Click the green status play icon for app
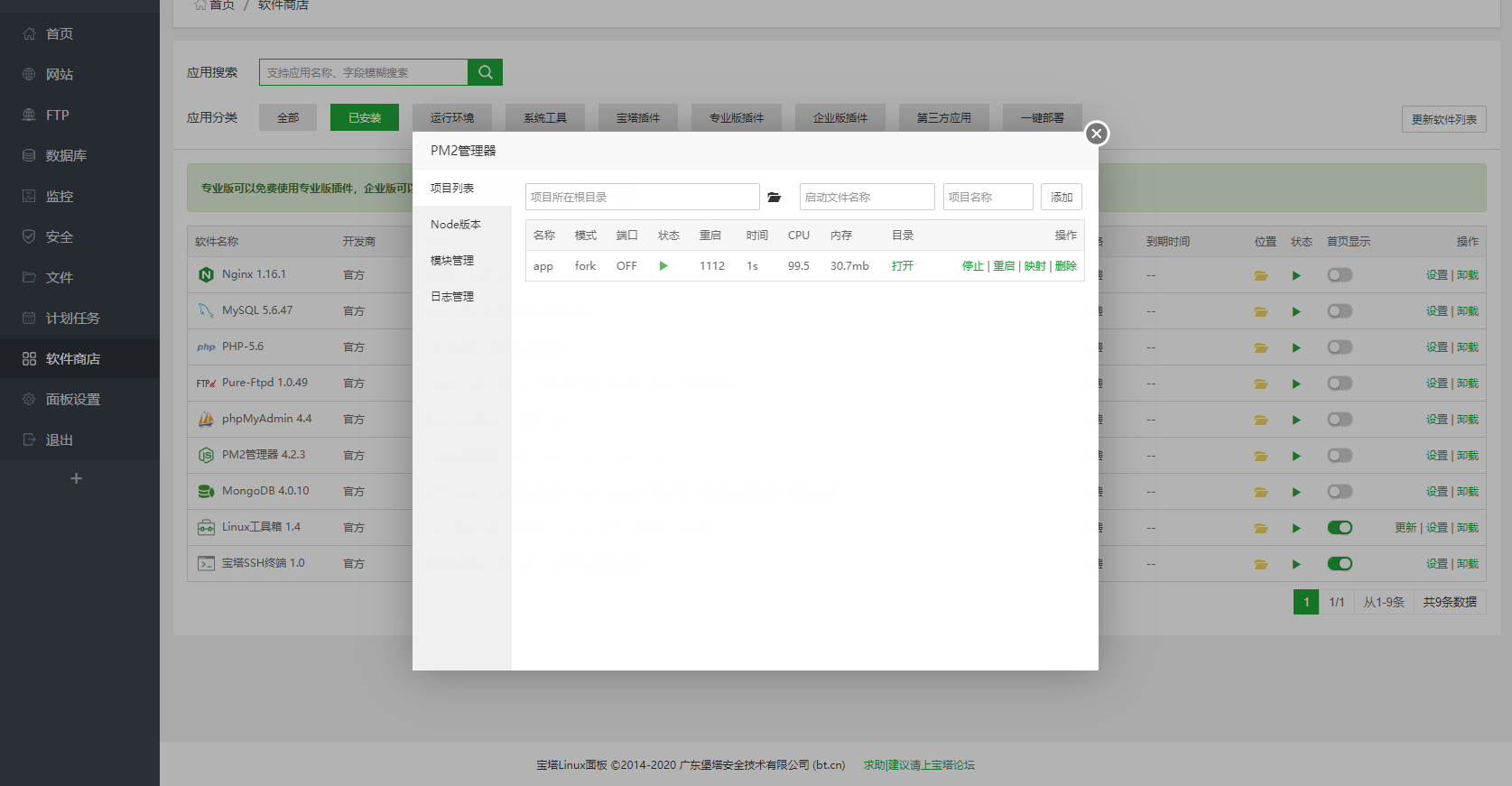Image resolution: width=1512 pixels, height=786 pixels. tap(663, 265)
